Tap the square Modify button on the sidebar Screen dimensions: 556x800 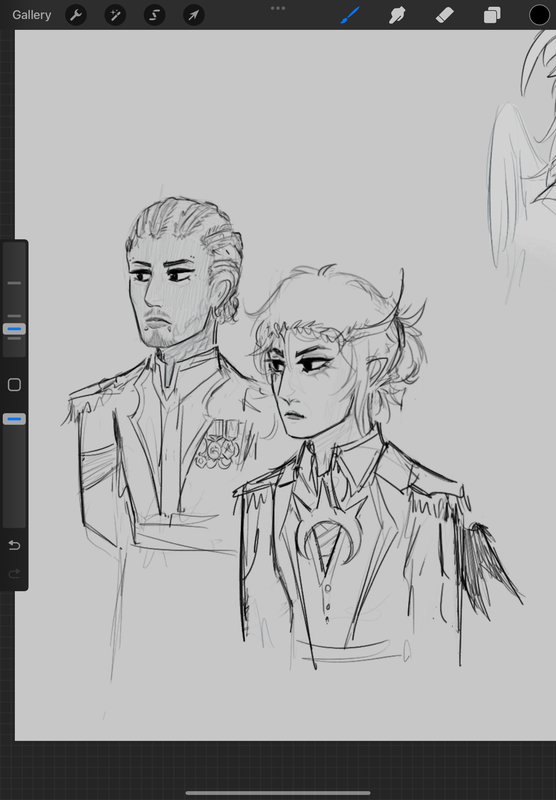click(14, 385)
